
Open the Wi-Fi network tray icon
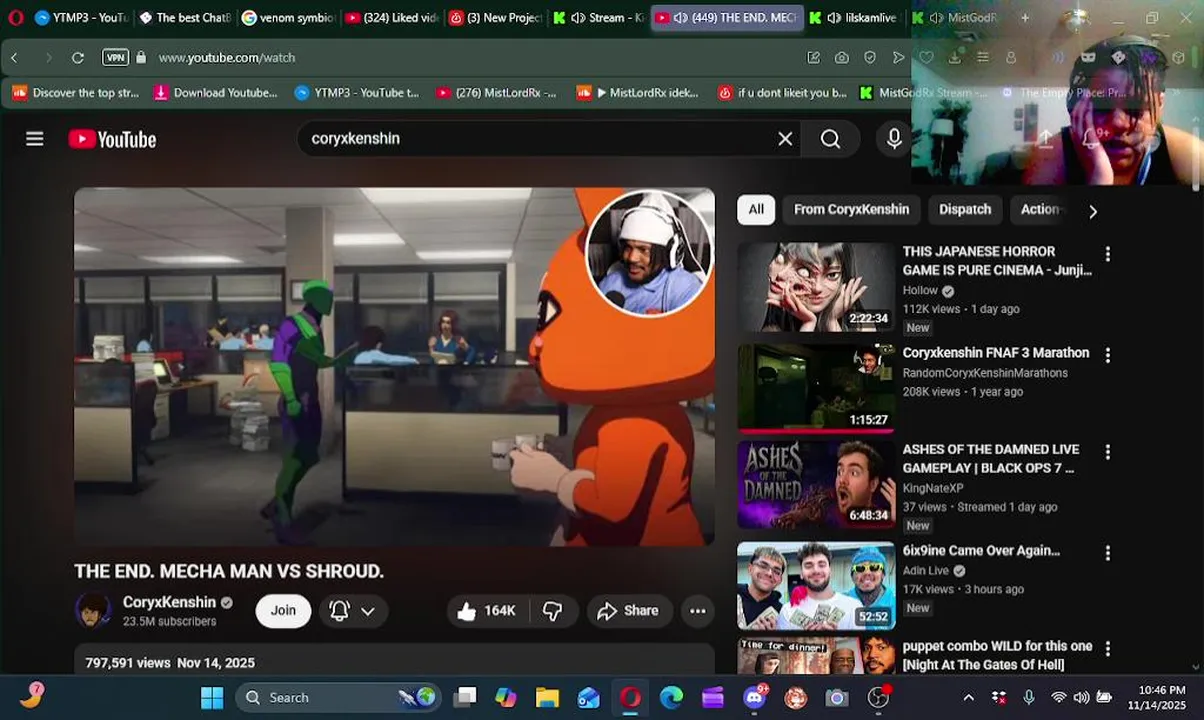(x=1058, y=698)
